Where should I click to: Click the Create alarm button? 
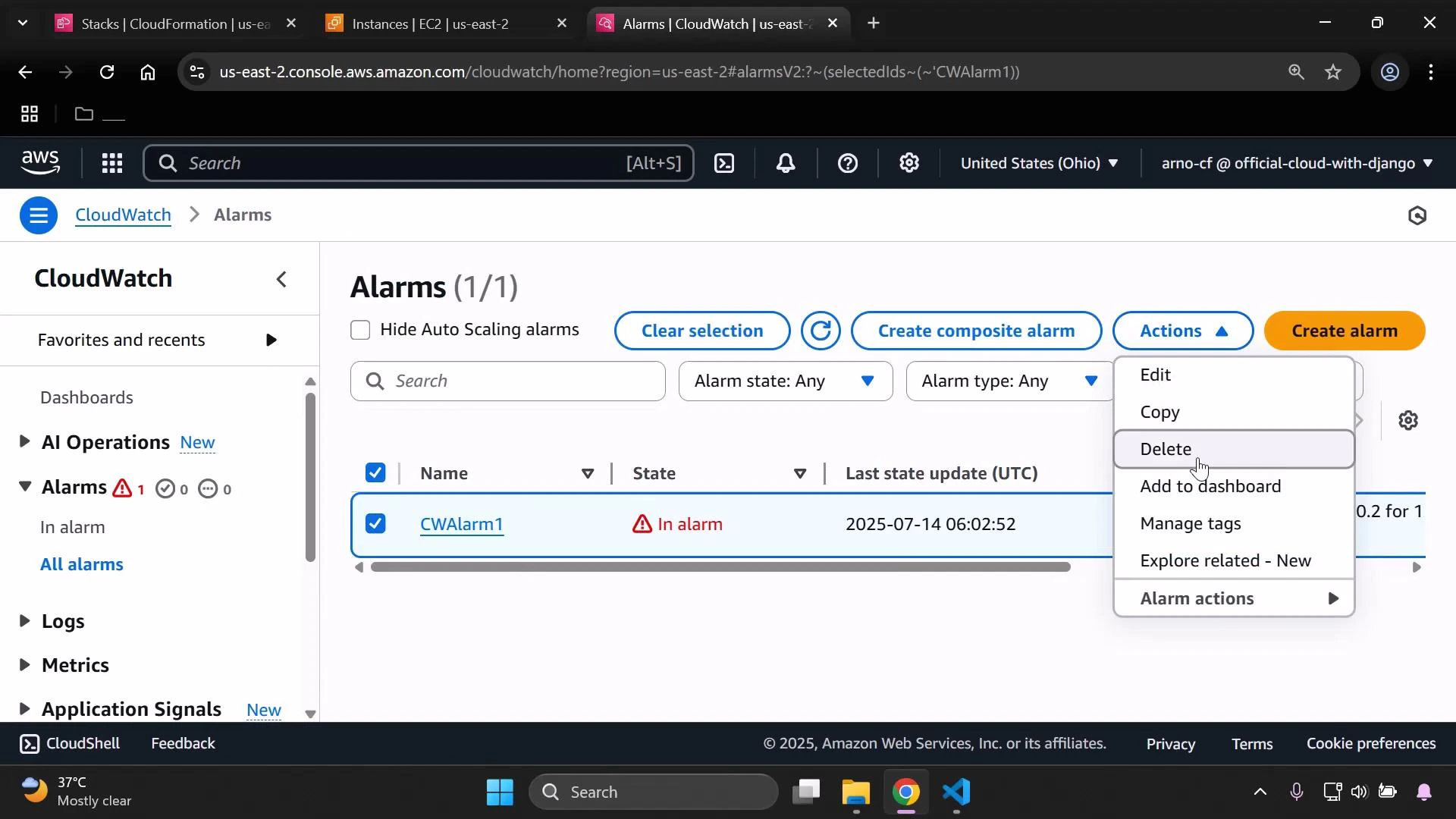point(1345,331)
